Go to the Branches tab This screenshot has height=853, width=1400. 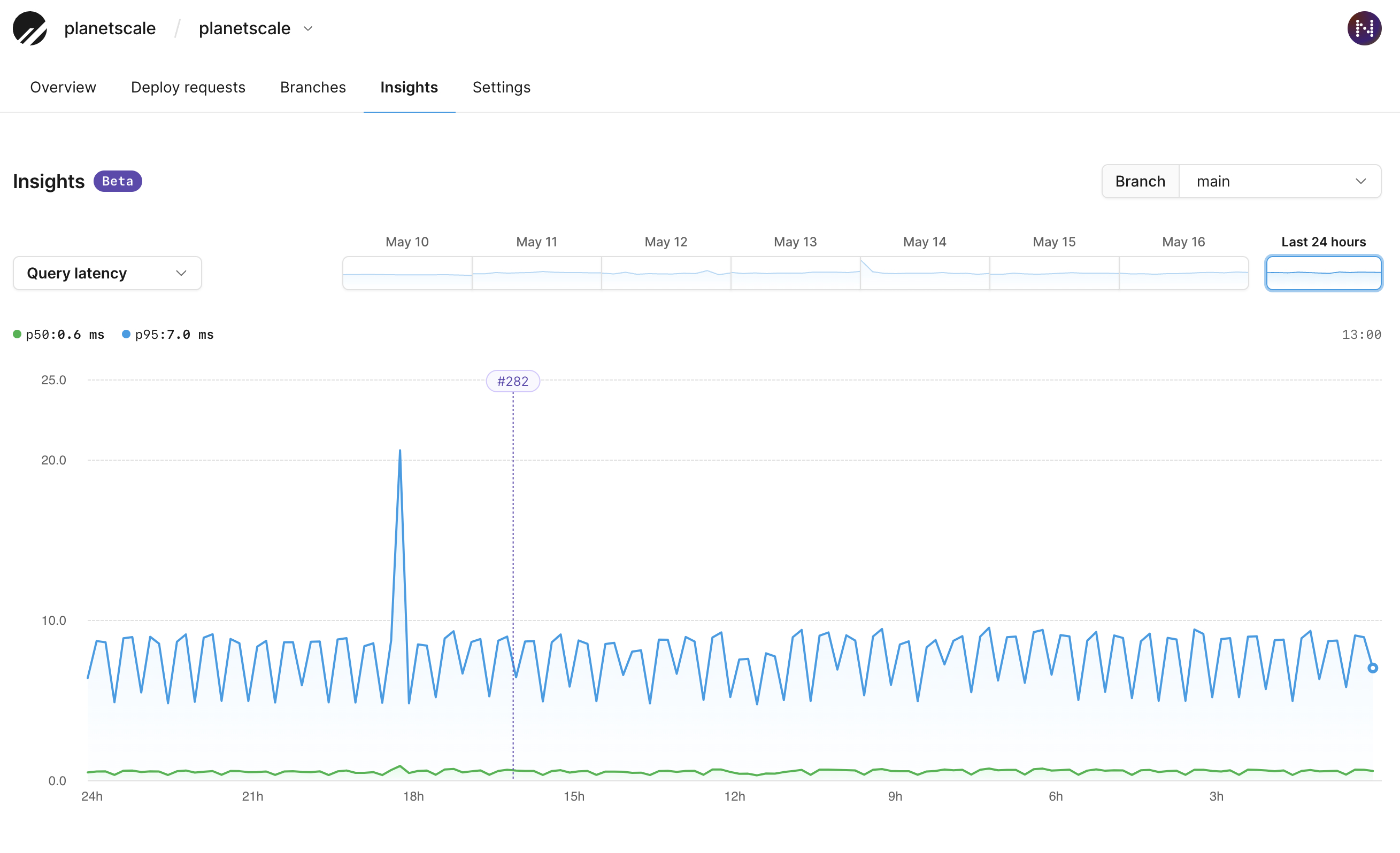click(x=313, y=87)
